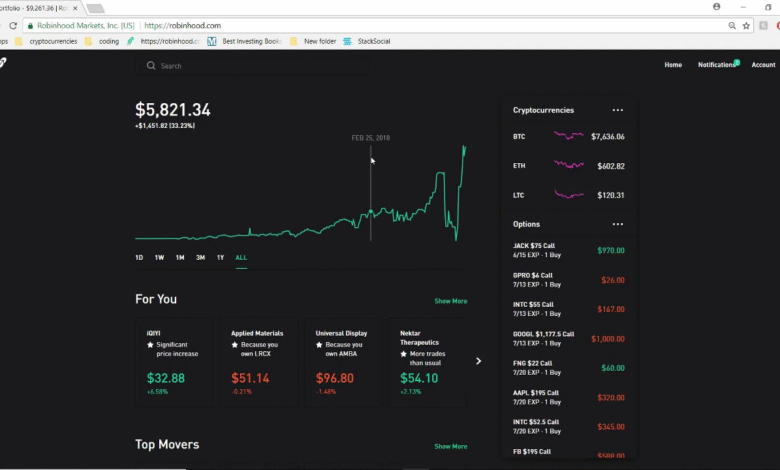This screenshot has width=780, height=470.
Task: Click the LTC sparkline mini chart
Action: (569, 194)
